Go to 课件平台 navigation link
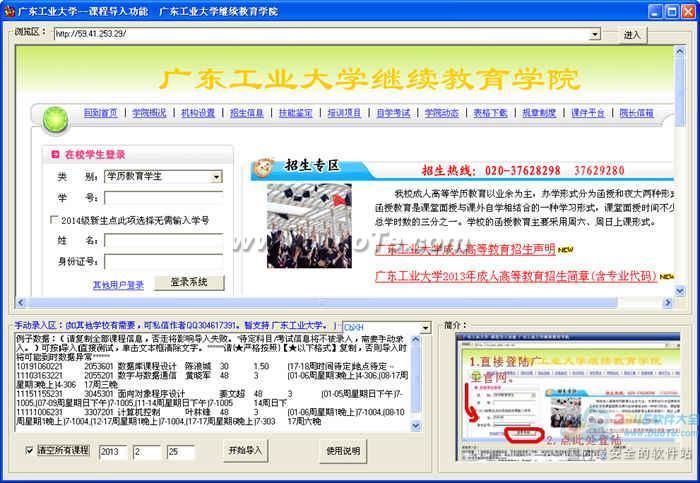This screenshot has height=483, width=700. tap(588, 113)
